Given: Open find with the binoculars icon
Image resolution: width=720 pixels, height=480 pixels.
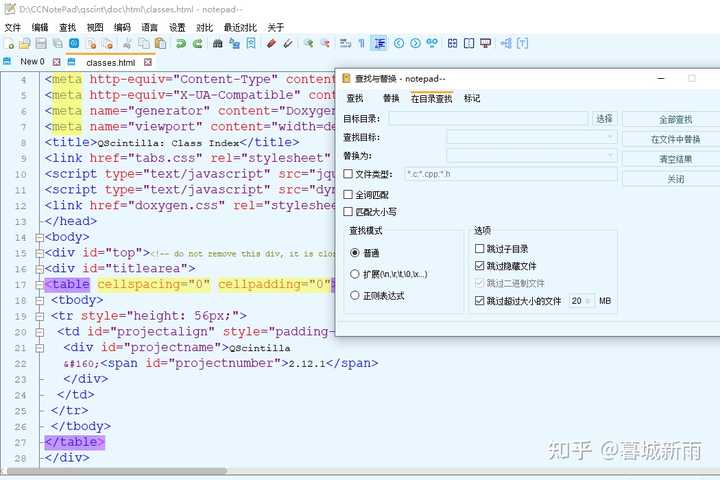Looking at the screenshot, I should pos(218,44).
